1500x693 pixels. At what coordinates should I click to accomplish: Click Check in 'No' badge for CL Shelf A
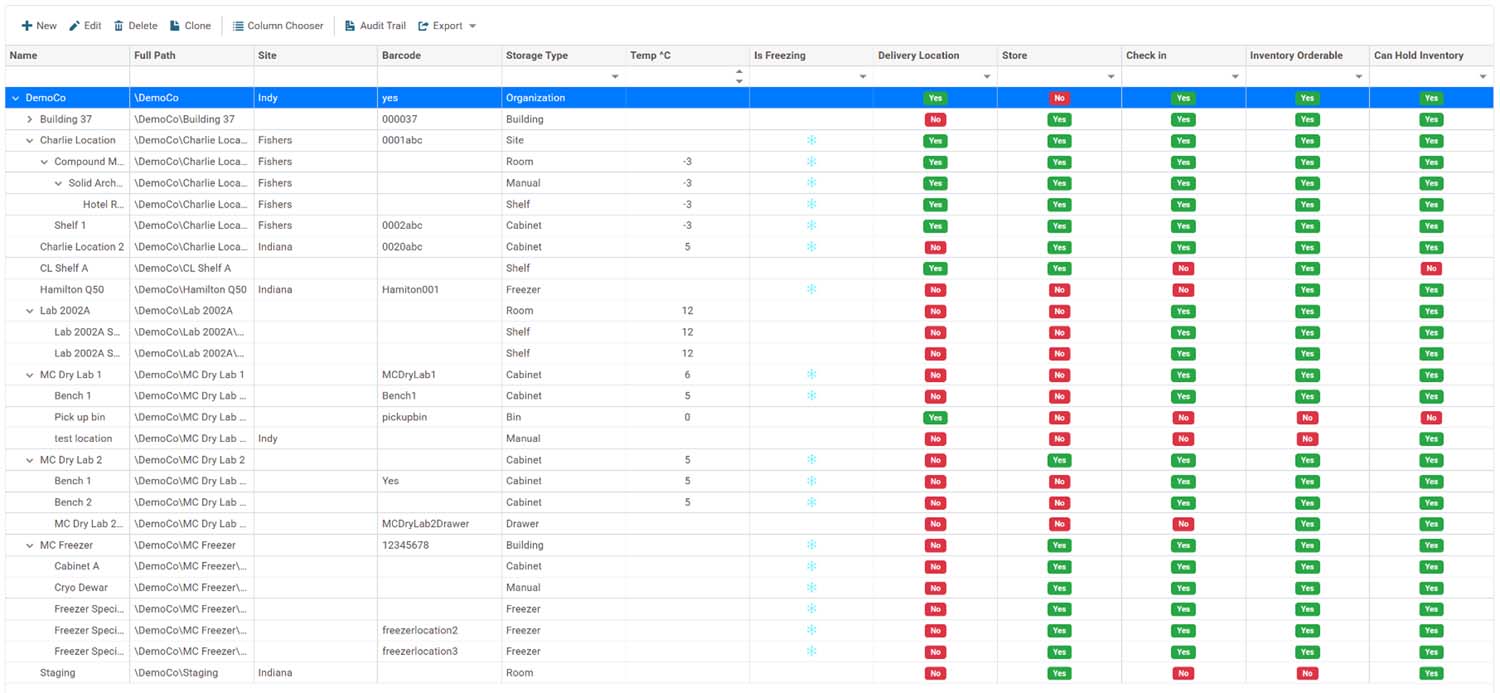(1183, 268)
